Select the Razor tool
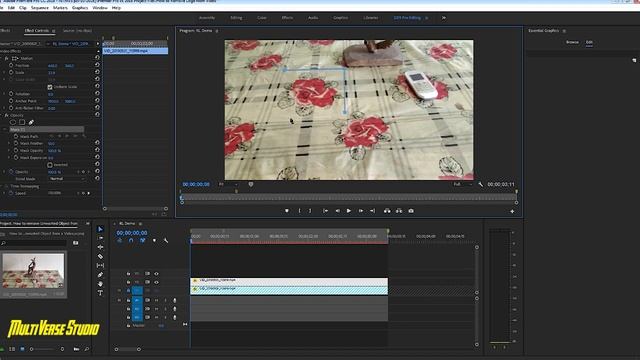 coord(100,256)
